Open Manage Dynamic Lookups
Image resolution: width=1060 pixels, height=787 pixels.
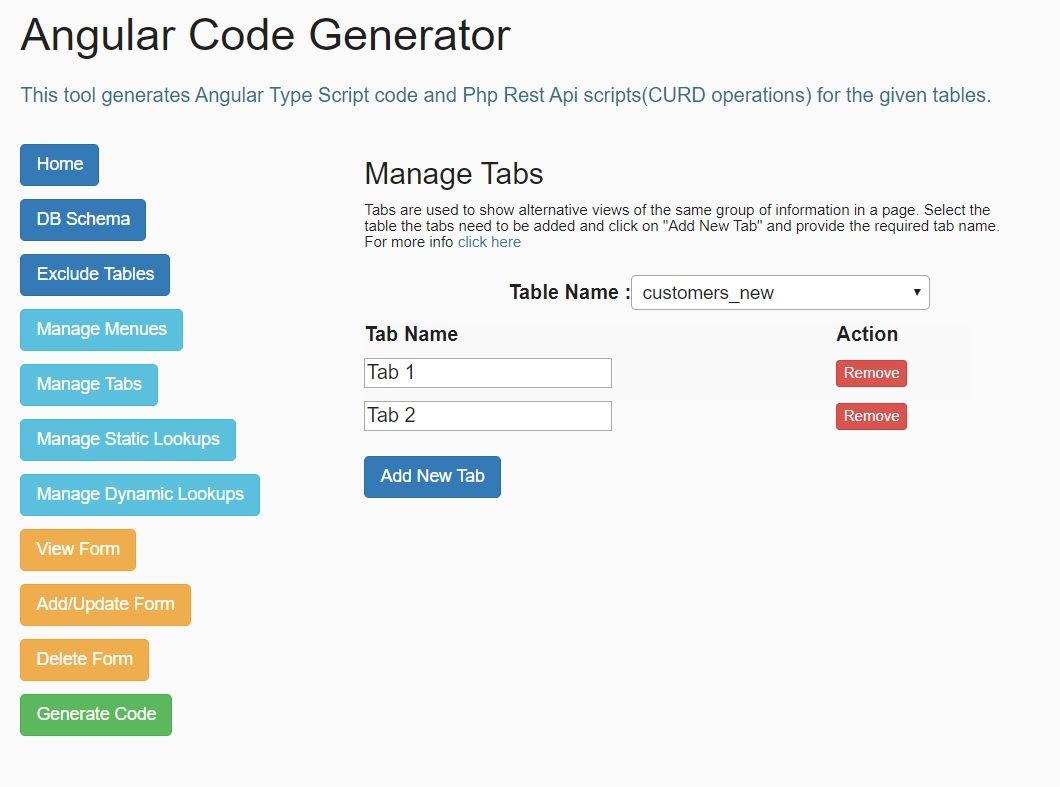click(x=140, y=495)
